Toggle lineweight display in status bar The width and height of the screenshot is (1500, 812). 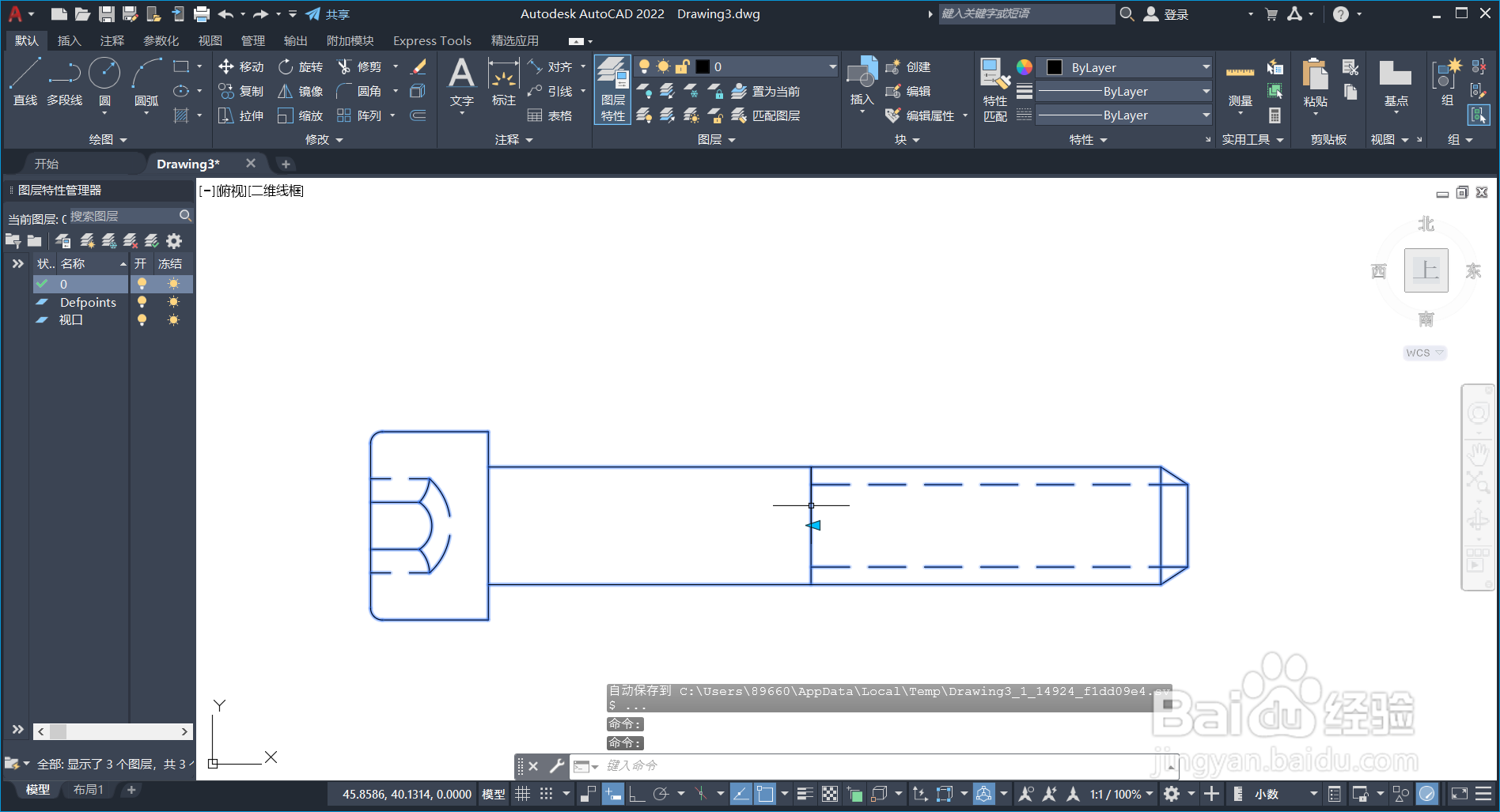point(805,794)
